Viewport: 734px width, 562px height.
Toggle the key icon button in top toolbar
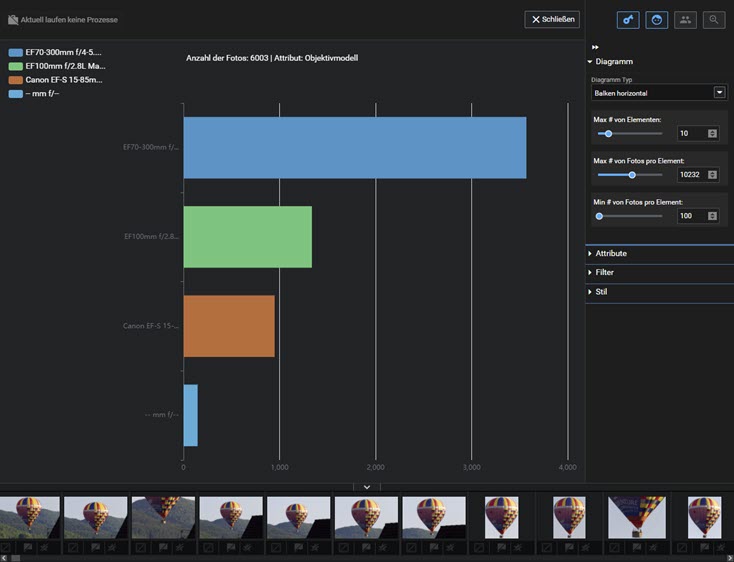pos(628,20)
